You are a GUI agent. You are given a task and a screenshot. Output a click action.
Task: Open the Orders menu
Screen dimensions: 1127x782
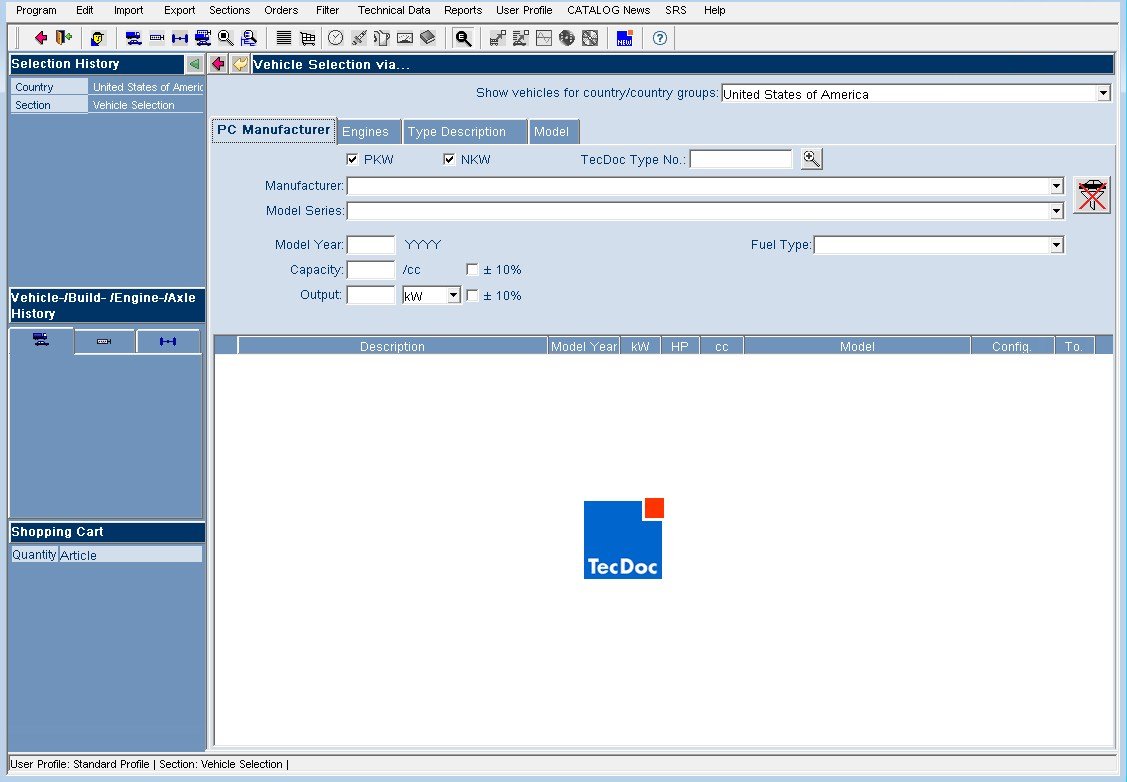(281, 10)
